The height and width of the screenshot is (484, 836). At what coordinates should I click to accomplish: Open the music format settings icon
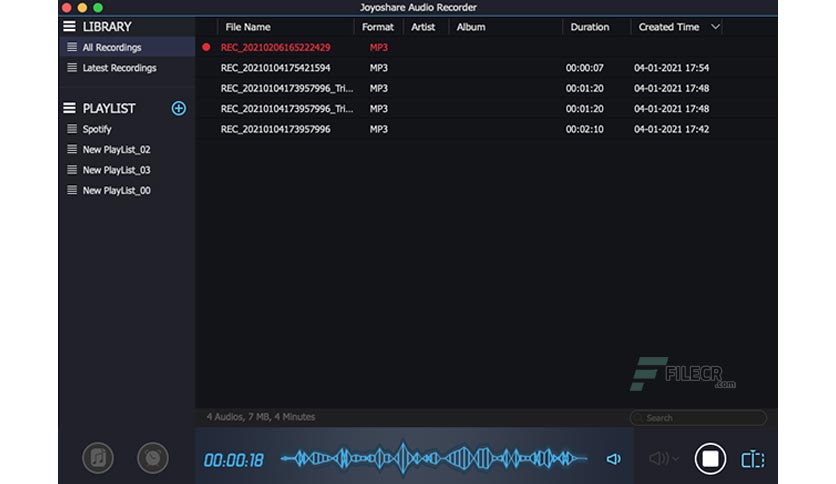98,458
